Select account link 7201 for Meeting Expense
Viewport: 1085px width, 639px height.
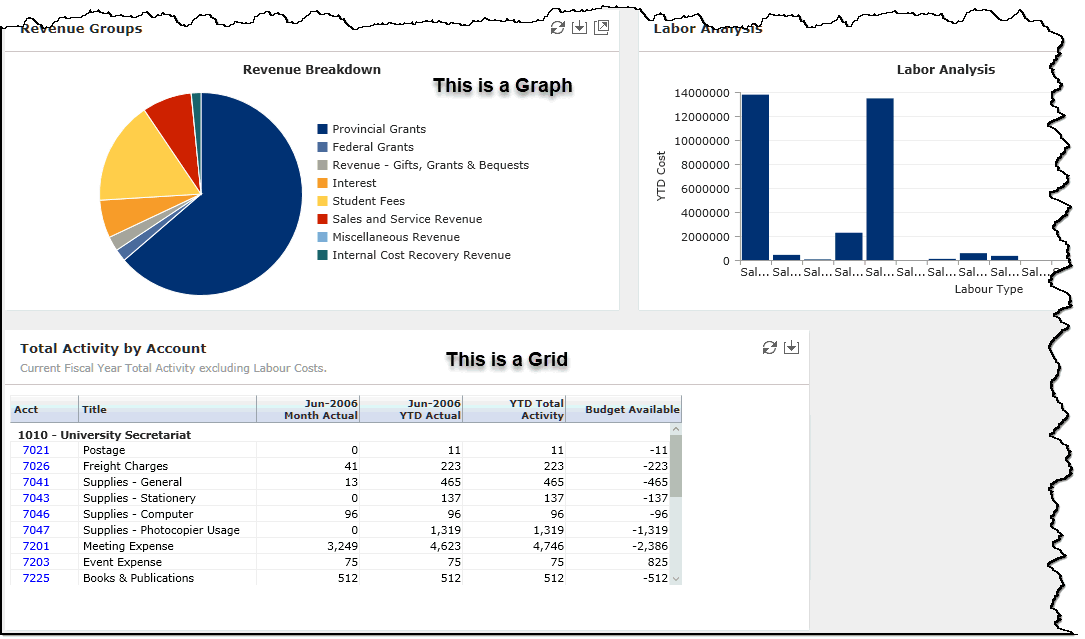(36, 546)
